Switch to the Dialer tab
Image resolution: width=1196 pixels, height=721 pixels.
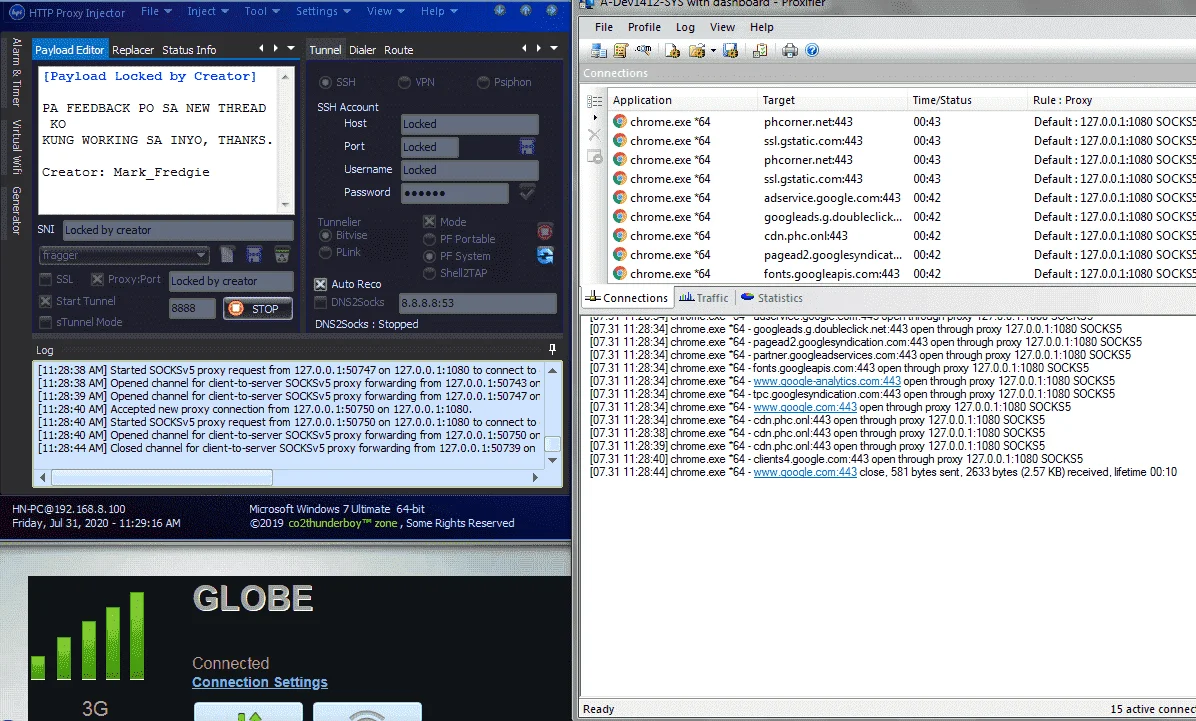pos(362,50)
